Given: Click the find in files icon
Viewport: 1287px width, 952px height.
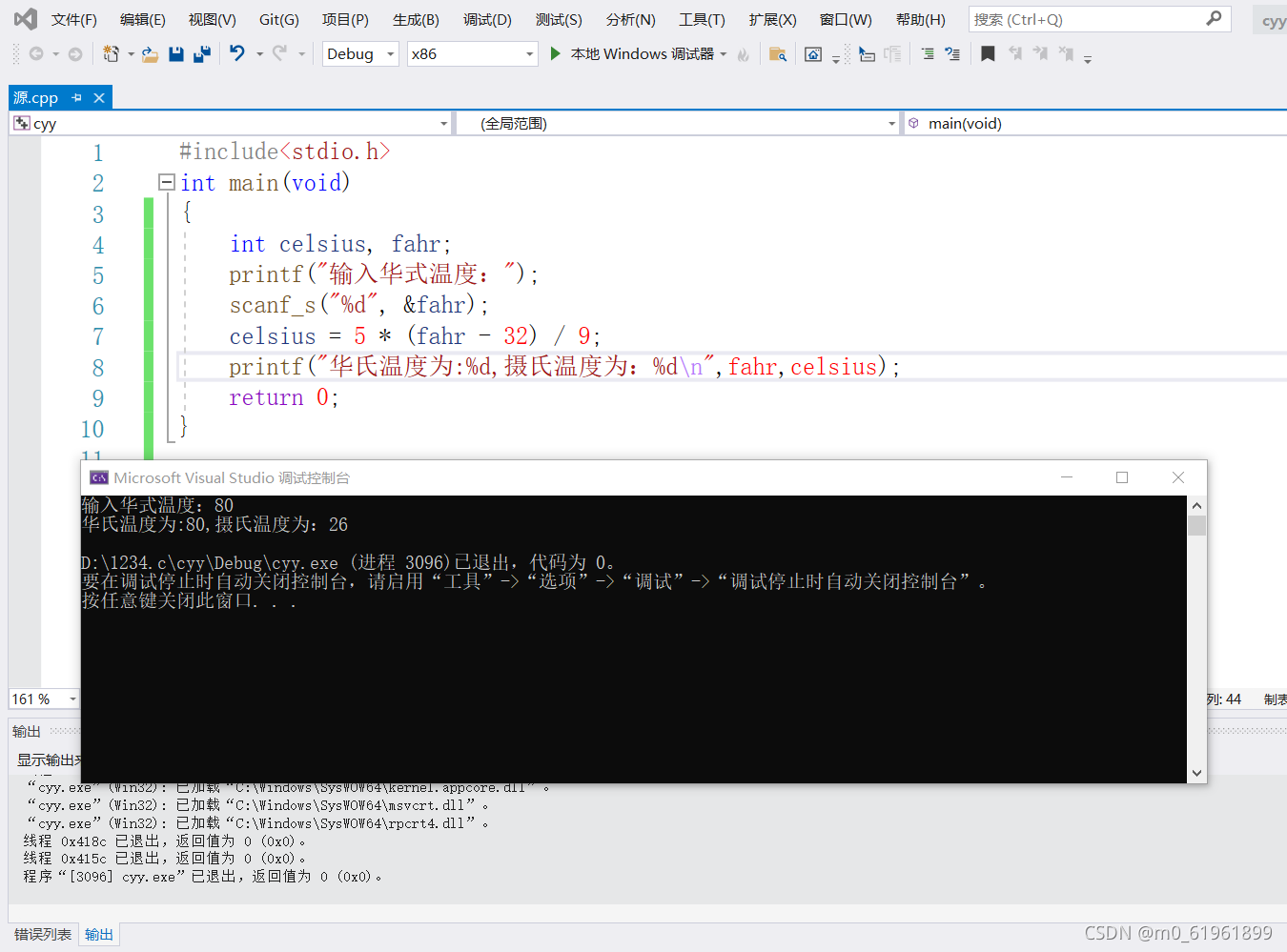Looking at the screenshot, I should coord(778,54).
